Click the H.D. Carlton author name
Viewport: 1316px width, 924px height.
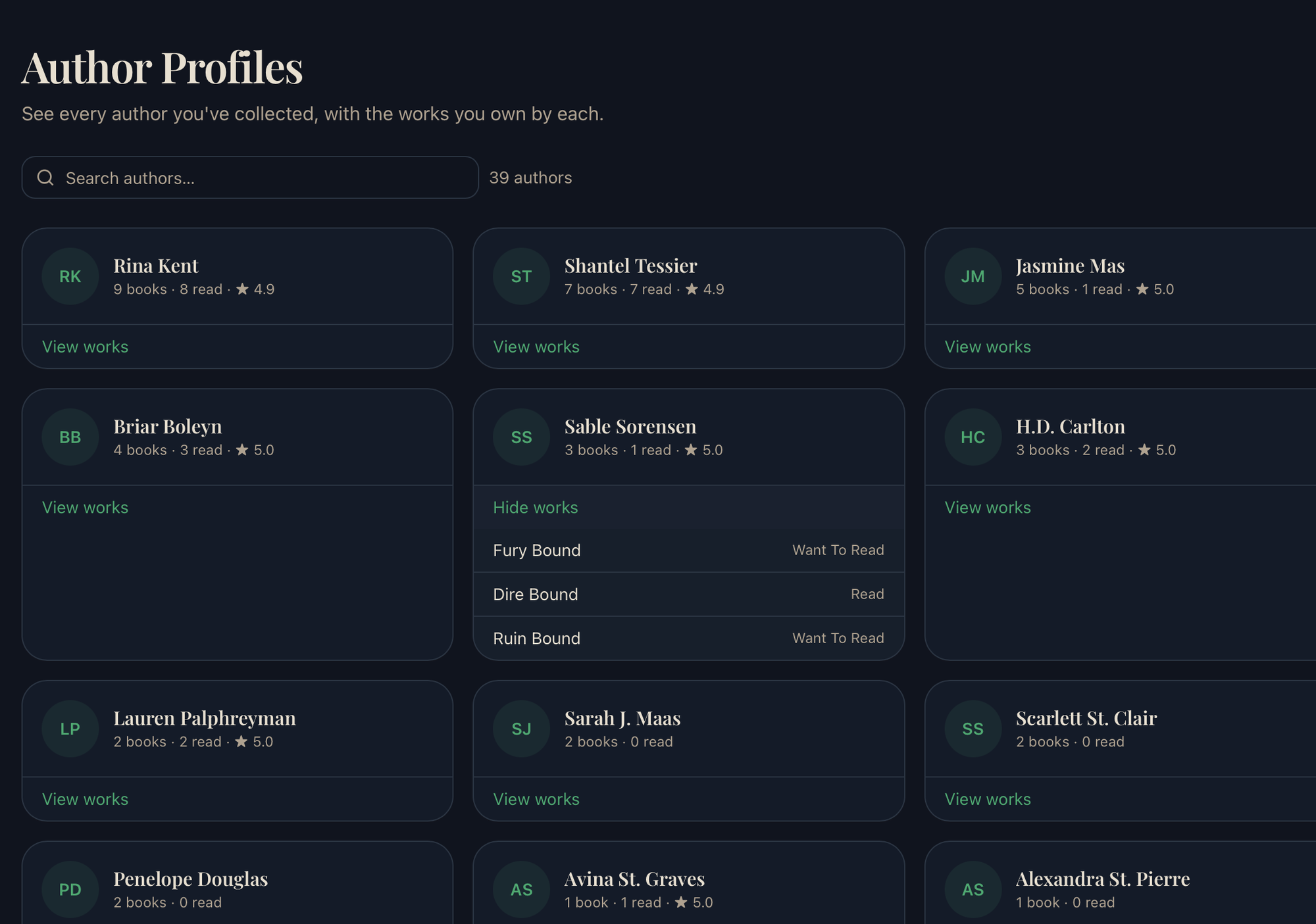(1071, 427)
